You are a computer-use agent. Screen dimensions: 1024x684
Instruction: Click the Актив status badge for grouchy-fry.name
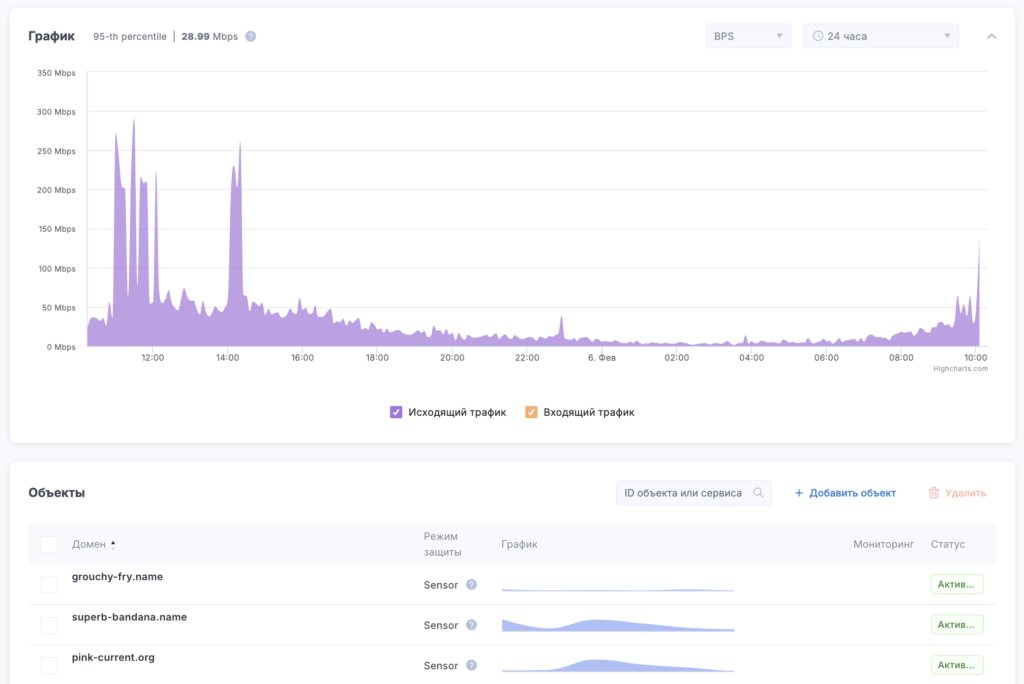coord(956,585)
